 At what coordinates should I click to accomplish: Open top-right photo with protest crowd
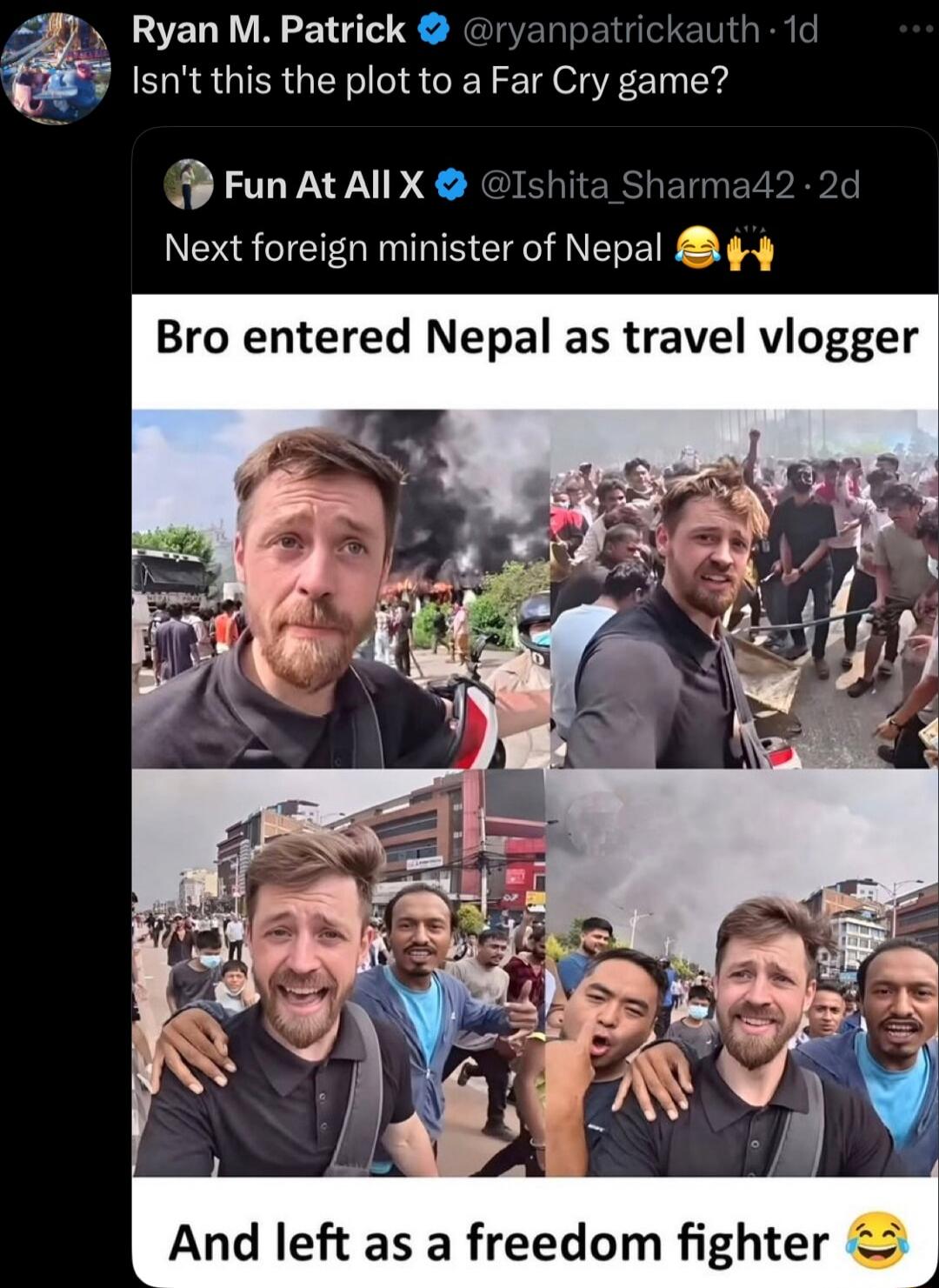[x=744, y=589]
